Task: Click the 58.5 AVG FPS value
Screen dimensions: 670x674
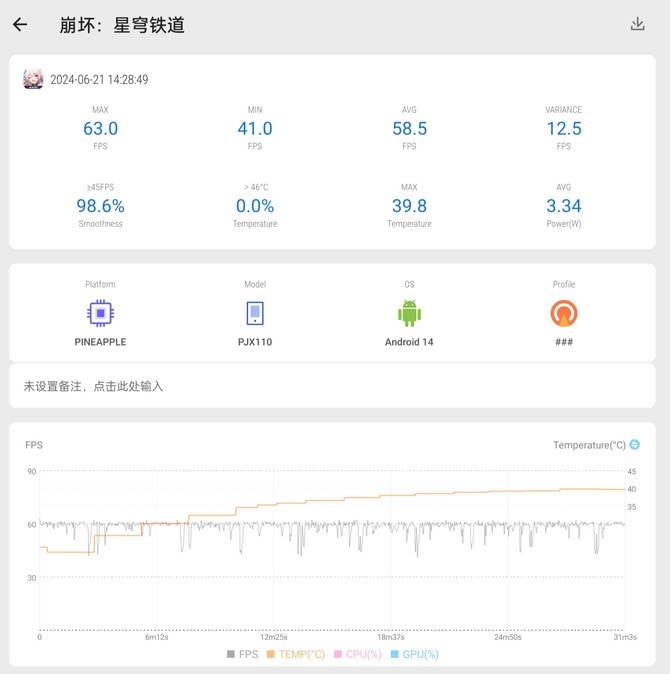Action: point(409,128)
